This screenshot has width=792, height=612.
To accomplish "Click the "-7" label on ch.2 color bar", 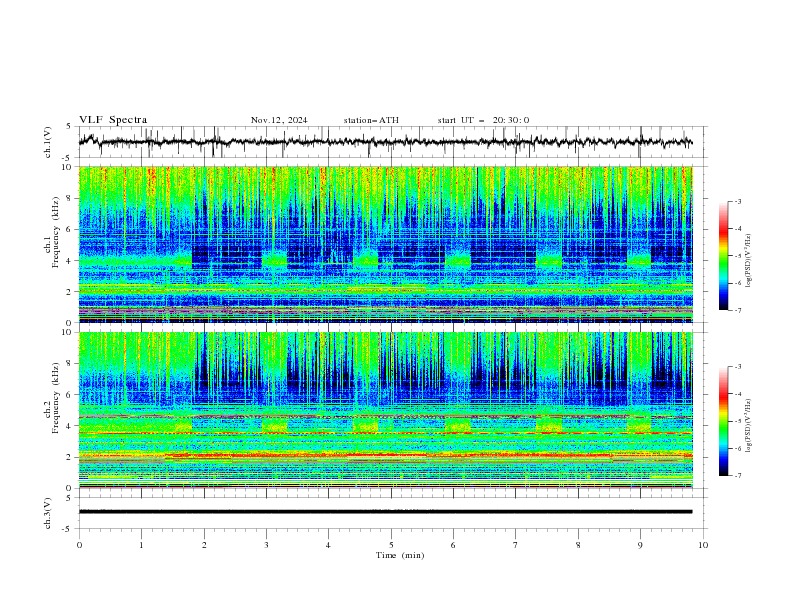I will 737,476.
